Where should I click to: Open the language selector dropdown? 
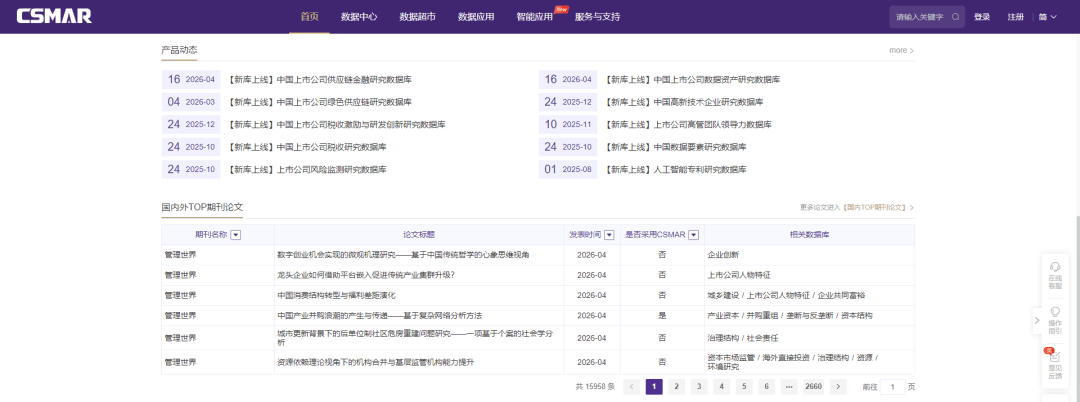(1048, 17)
